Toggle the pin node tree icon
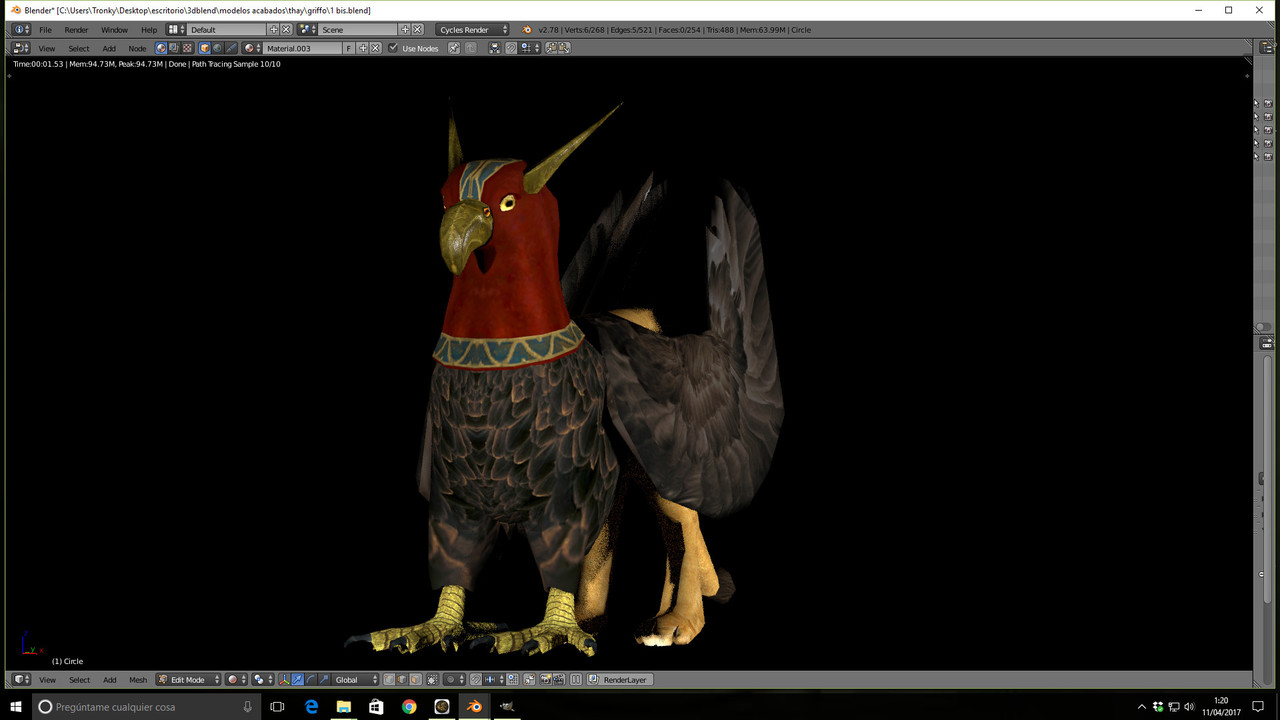The image size is (1280, 720). 453,48
